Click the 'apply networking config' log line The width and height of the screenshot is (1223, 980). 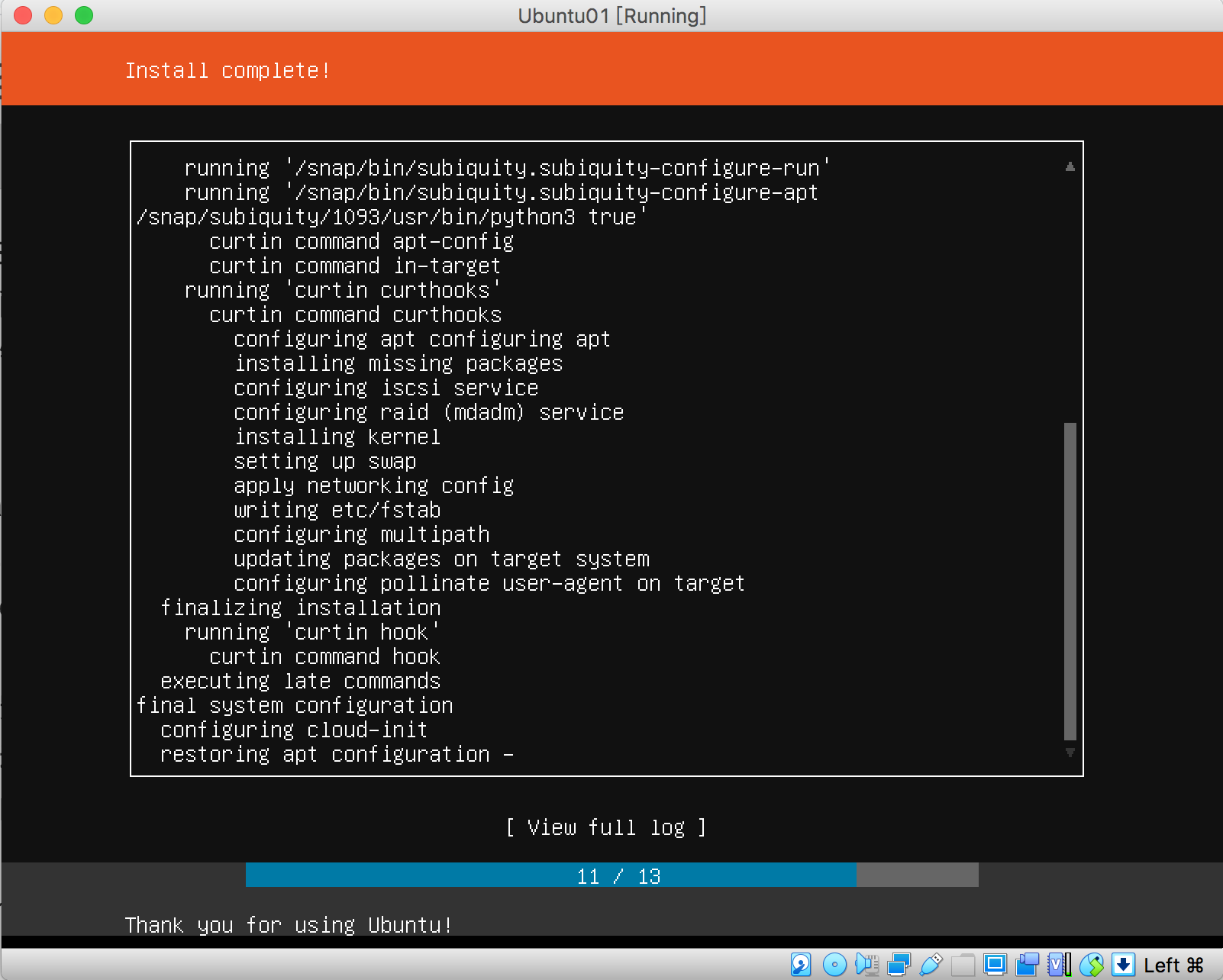pos(374,485)
